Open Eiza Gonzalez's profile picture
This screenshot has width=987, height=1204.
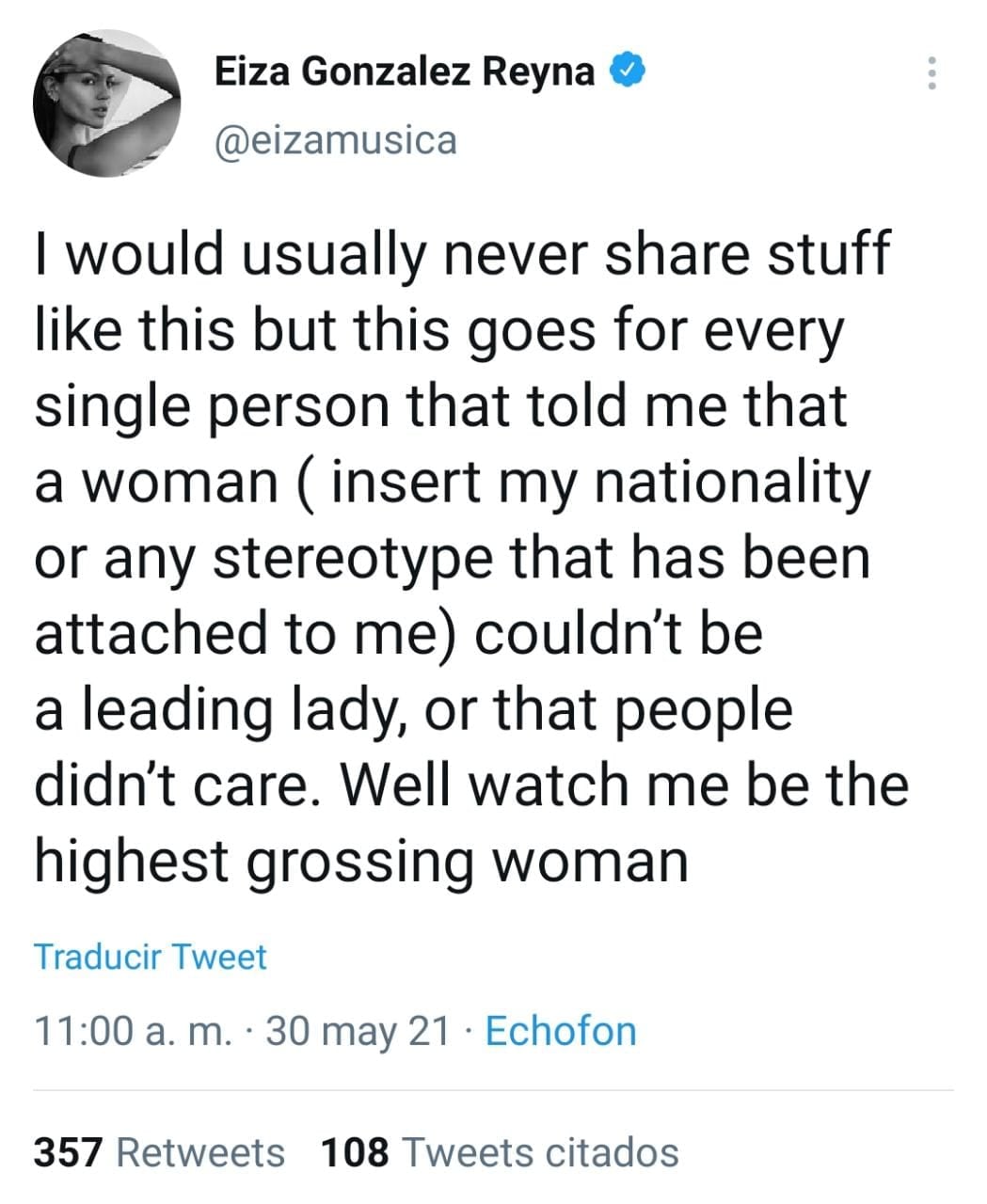pos(106,103)
